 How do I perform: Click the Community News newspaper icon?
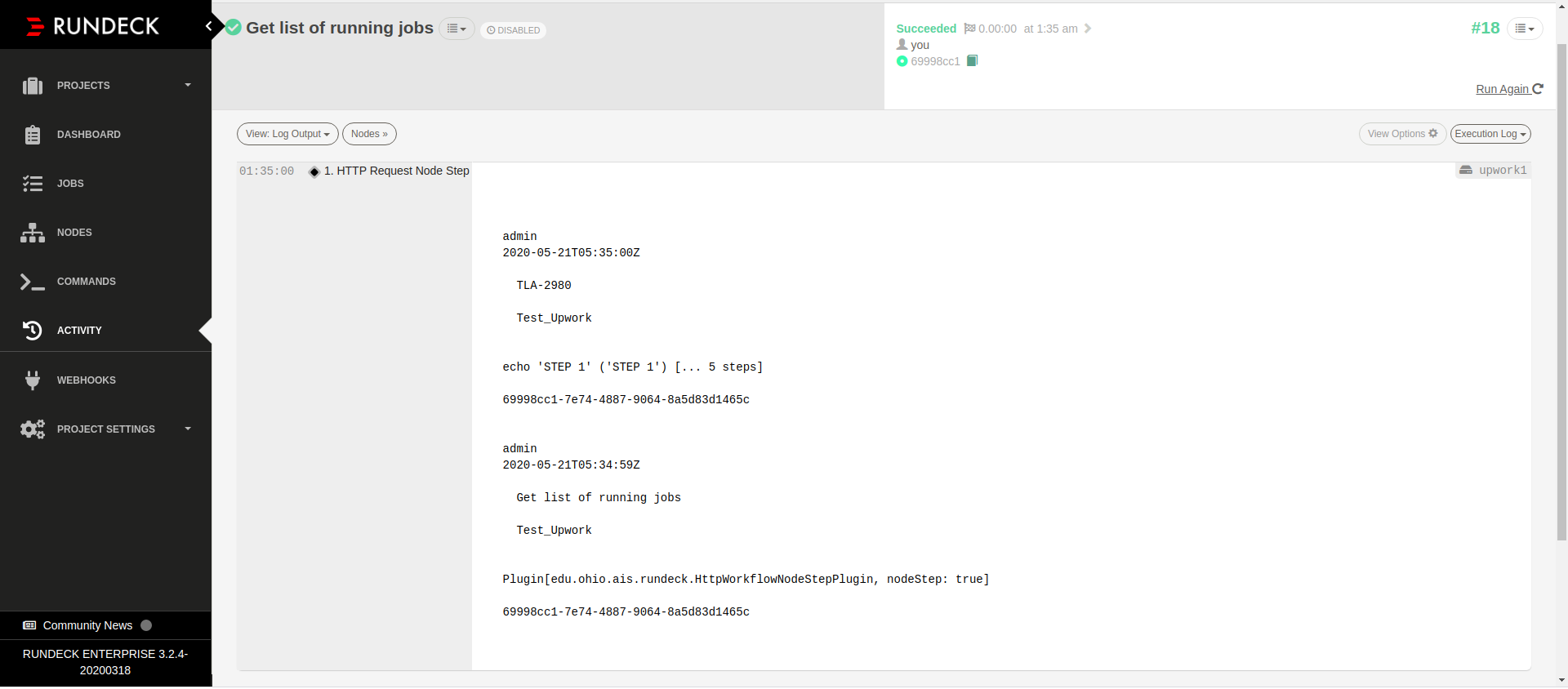(29, 625)
